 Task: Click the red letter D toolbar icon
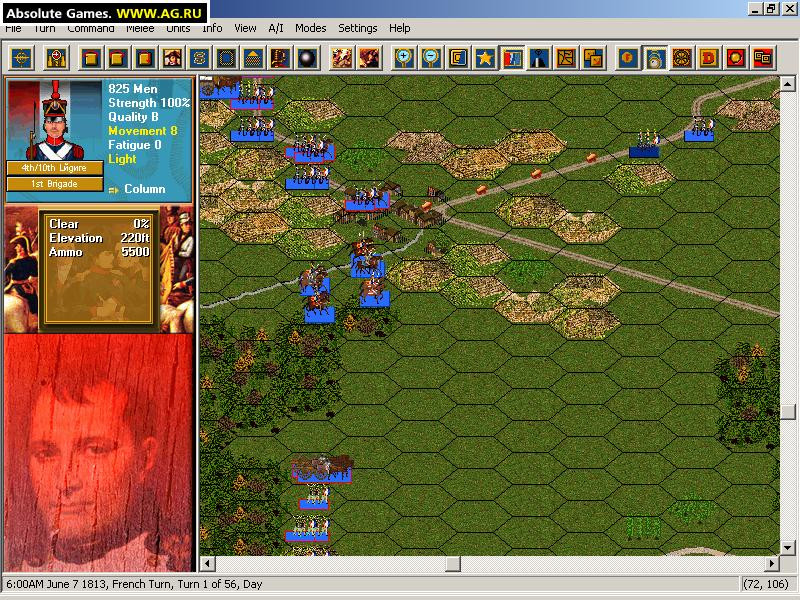coord(709,58)
